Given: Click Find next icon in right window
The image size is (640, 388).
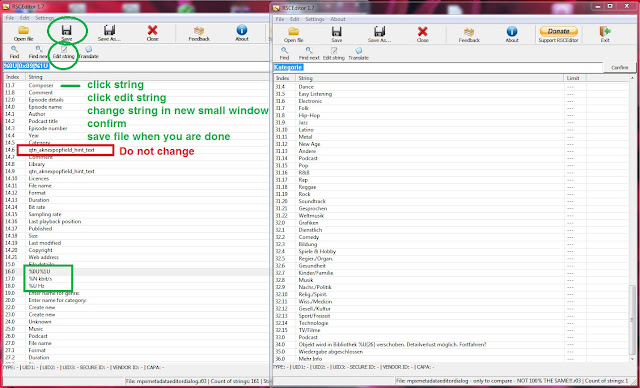Looking at the screenshot, I should (x=309, y=53).
